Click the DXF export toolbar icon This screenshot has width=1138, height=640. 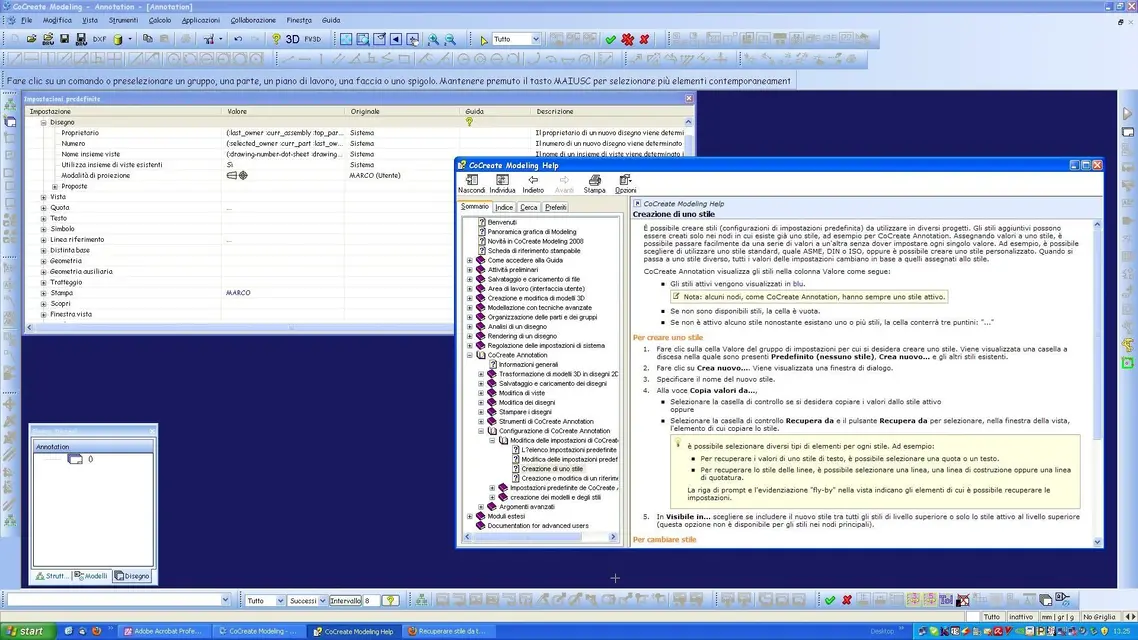[99, 39]
